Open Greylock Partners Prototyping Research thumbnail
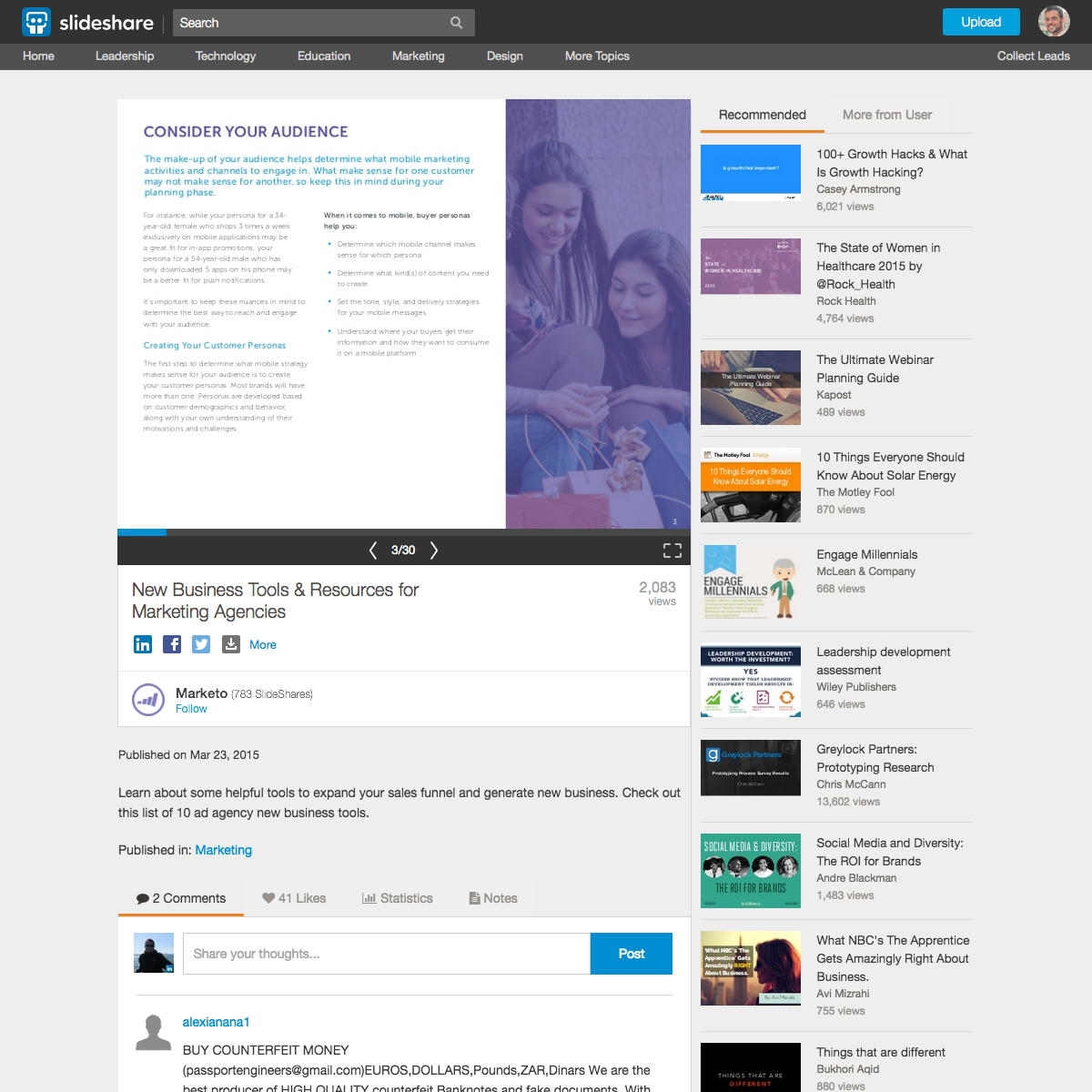 tap(751, 768)
